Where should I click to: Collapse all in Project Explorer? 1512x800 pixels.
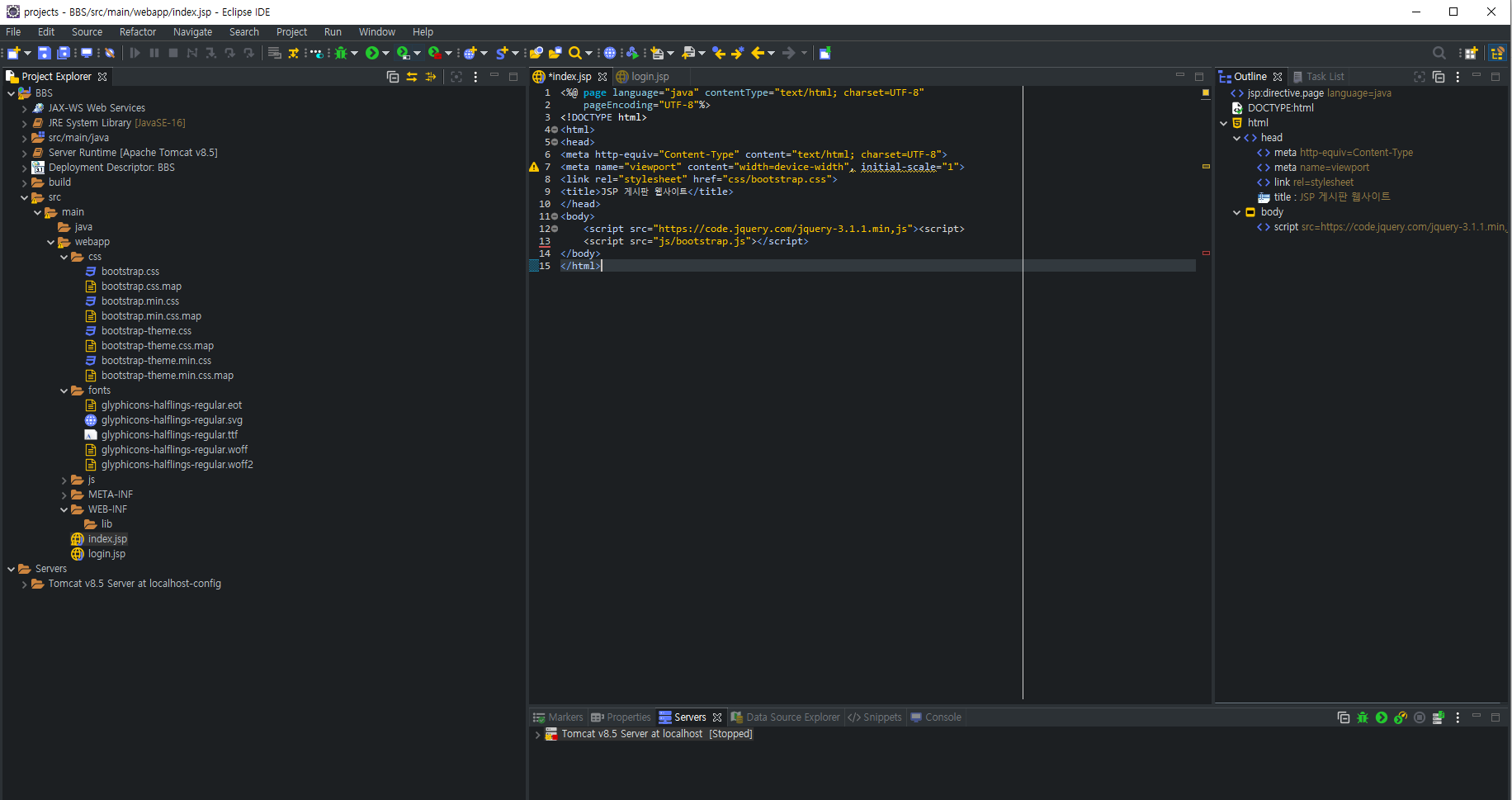pyautogui.click(x=393, y=77)
